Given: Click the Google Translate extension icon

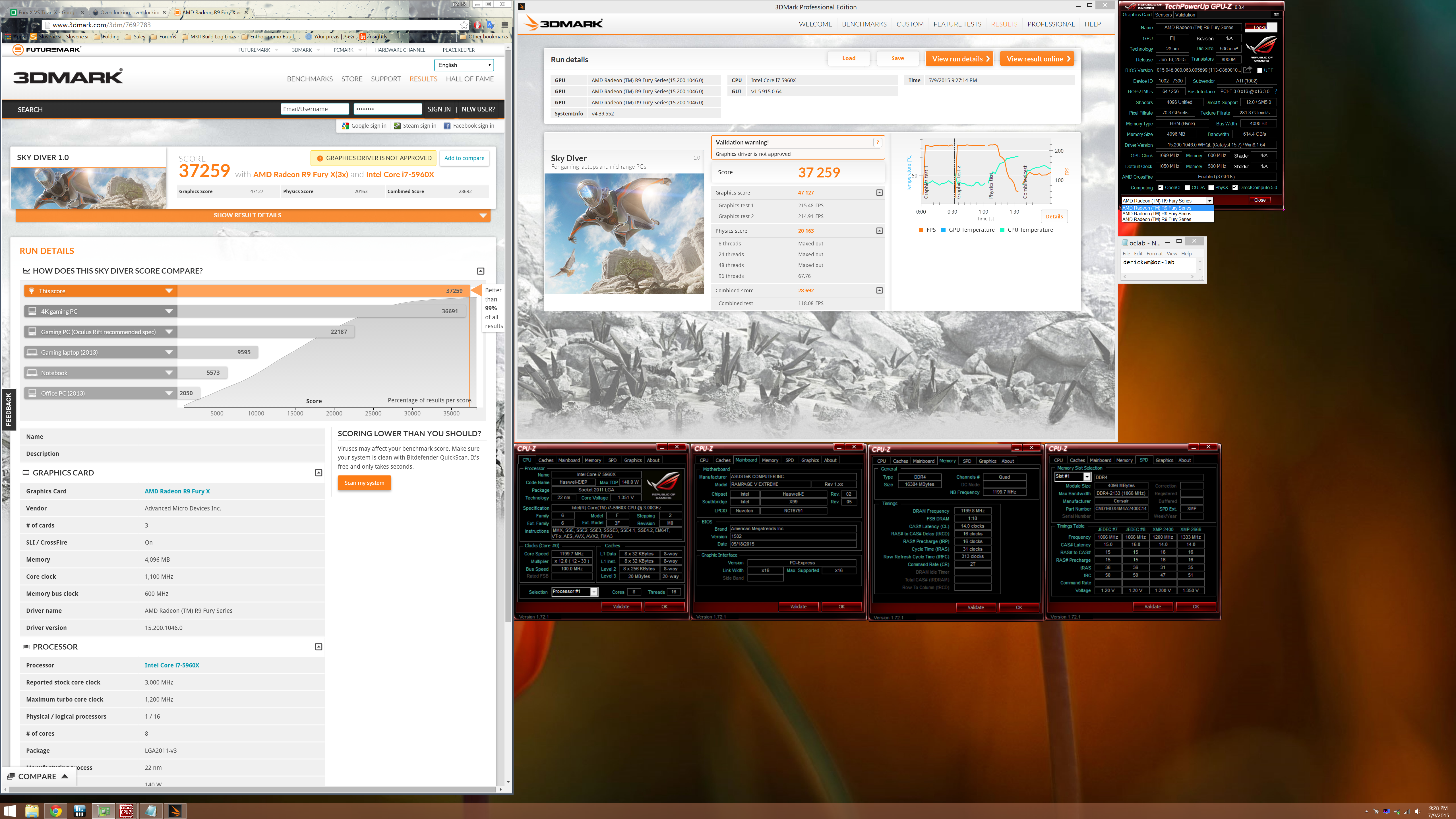Looking at the screenshot, I should click(x=491, y=25).
